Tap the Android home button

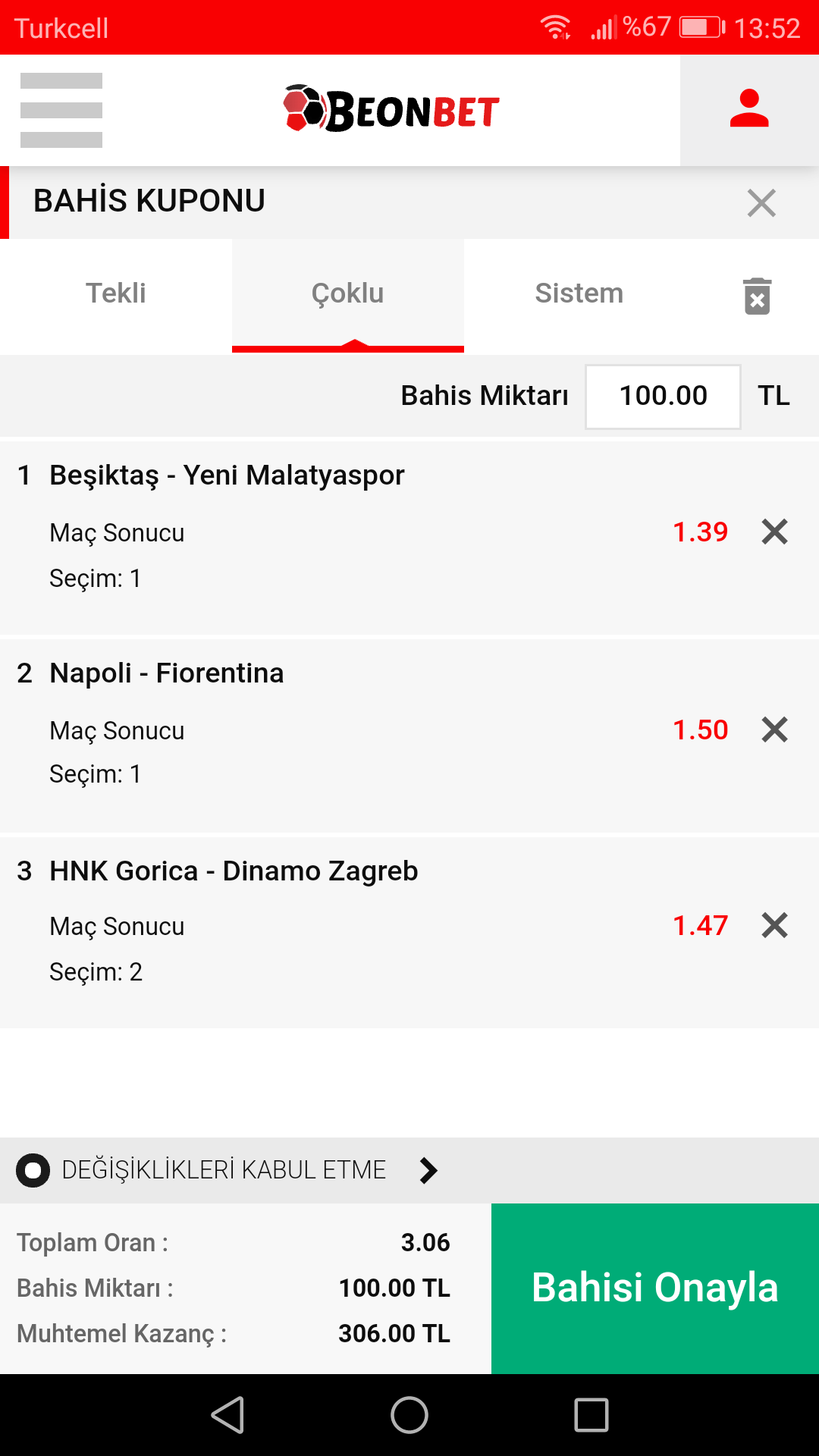coord(409,1415)
